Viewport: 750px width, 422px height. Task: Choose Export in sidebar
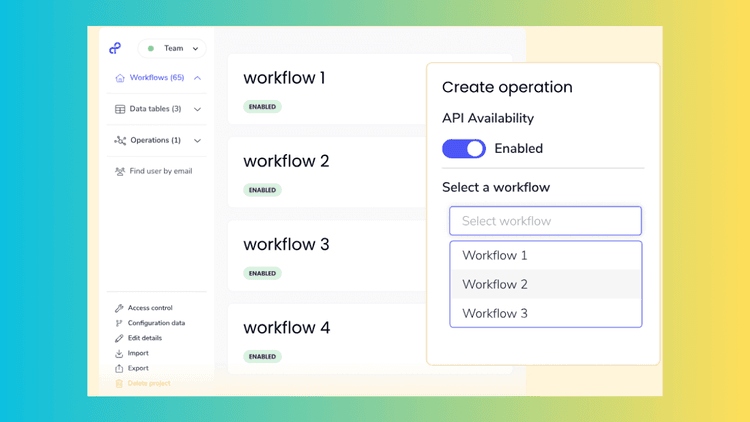pos(138,368)
